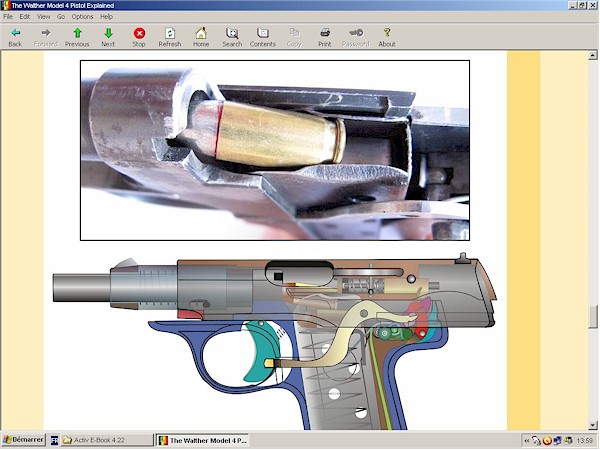Image resolution: width=600 pixels, height=450 pixels.
Task: Click the greyed Copy toolbar icon
Action: tap(294, 38)
